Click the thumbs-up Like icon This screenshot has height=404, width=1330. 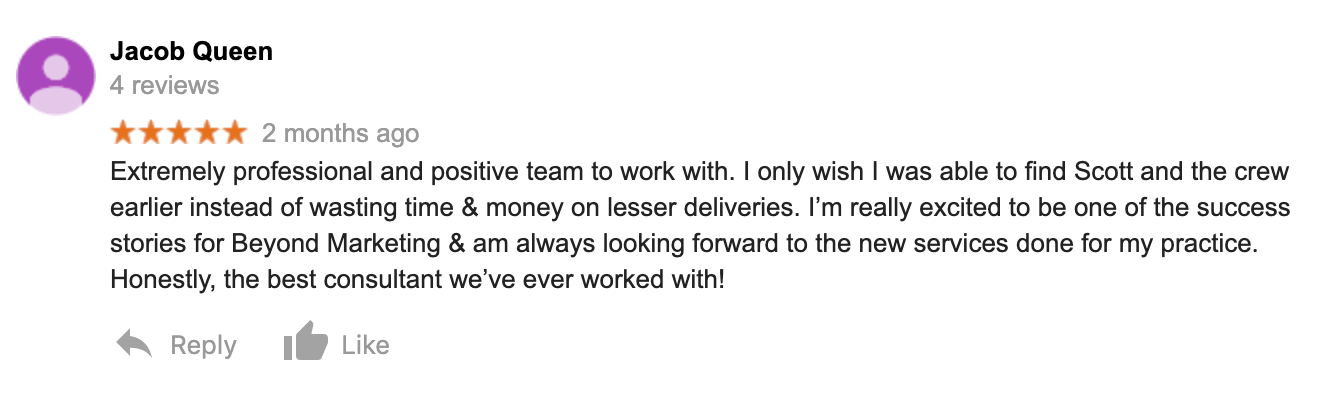[305, 345]
